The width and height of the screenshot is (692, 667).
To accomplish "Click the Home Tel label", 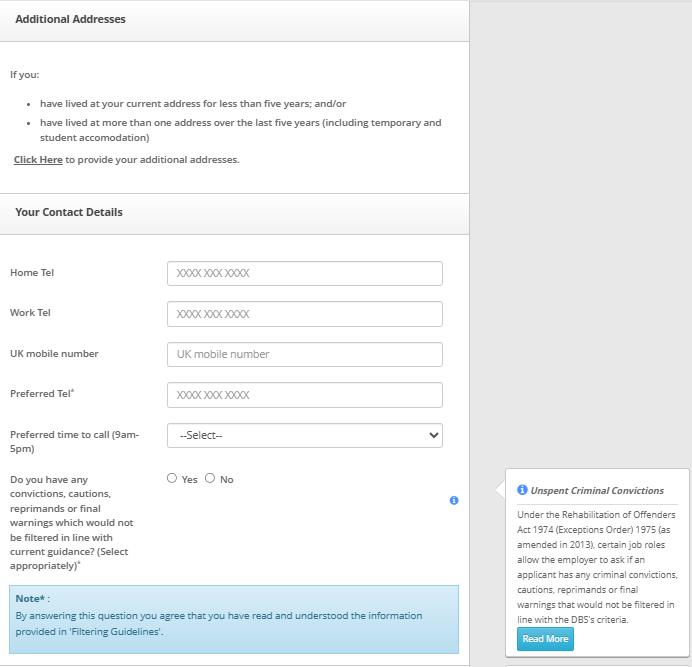I will point(32,273).
